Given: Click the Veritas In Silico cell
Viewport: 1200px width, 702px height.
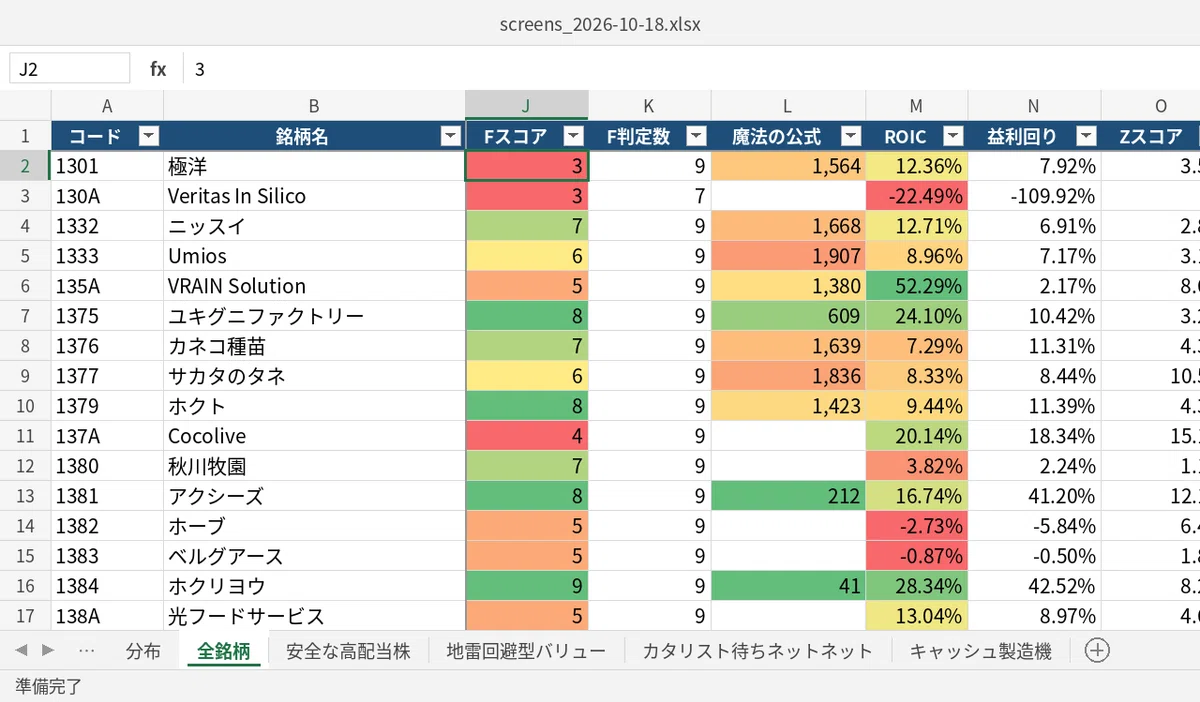Looking at the screenshot, I should 314,196.
